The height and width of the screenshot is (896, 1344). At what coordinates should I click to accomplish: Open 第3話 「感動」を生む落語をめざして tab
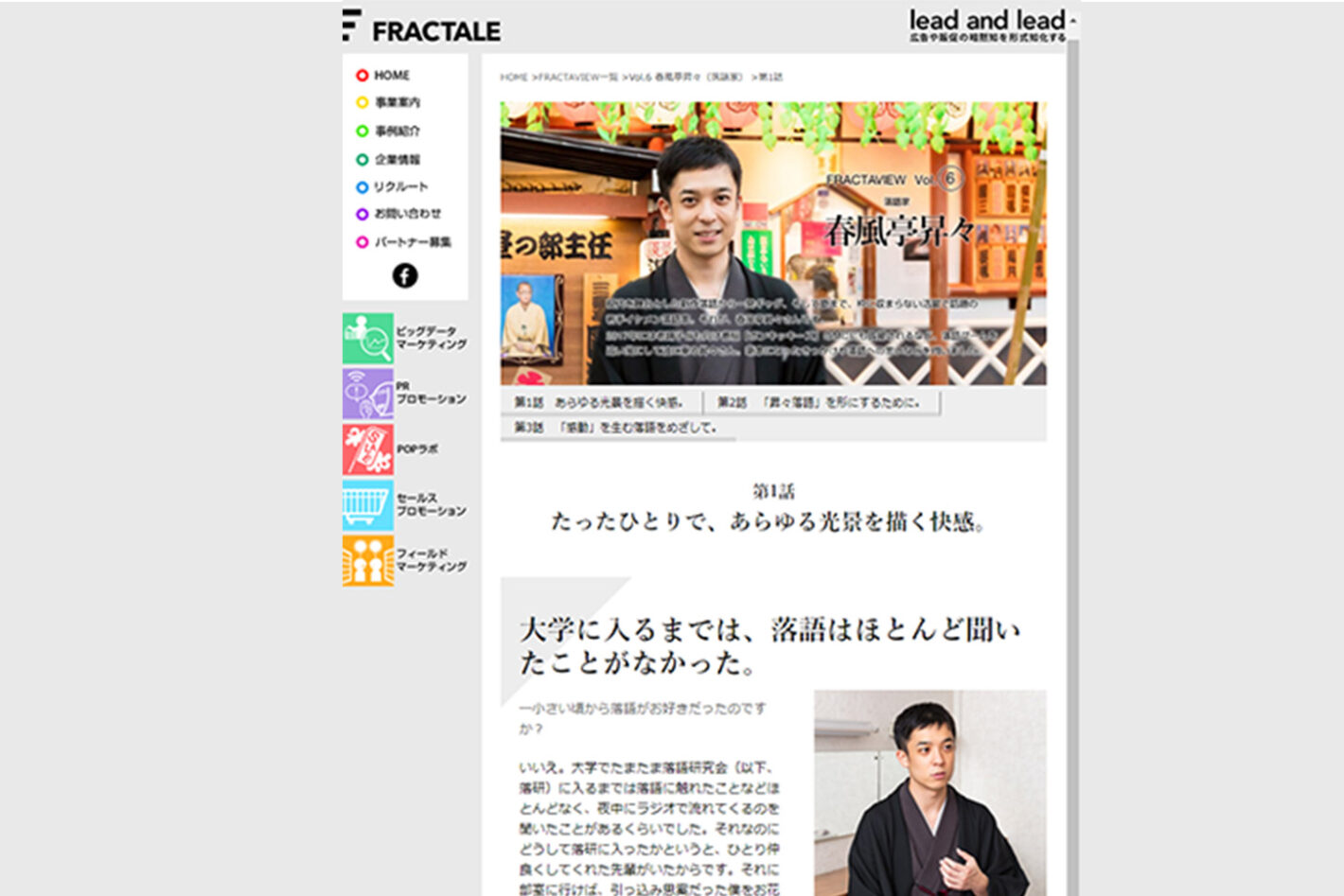[615, 428]
